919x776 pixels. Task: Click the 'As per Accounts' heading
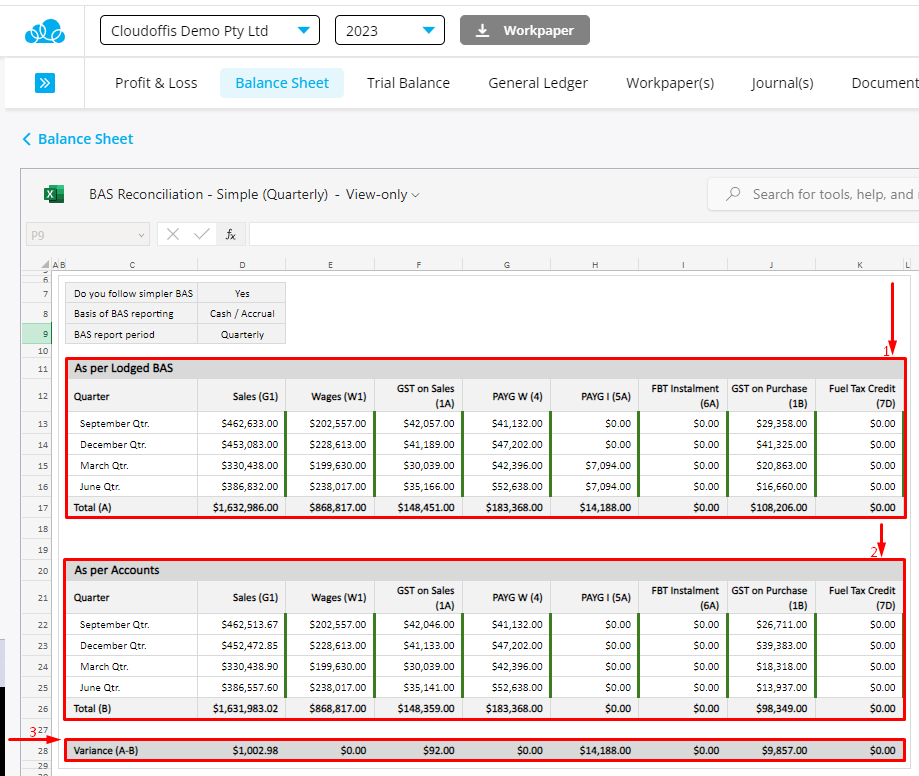click(x=117, y=570)
